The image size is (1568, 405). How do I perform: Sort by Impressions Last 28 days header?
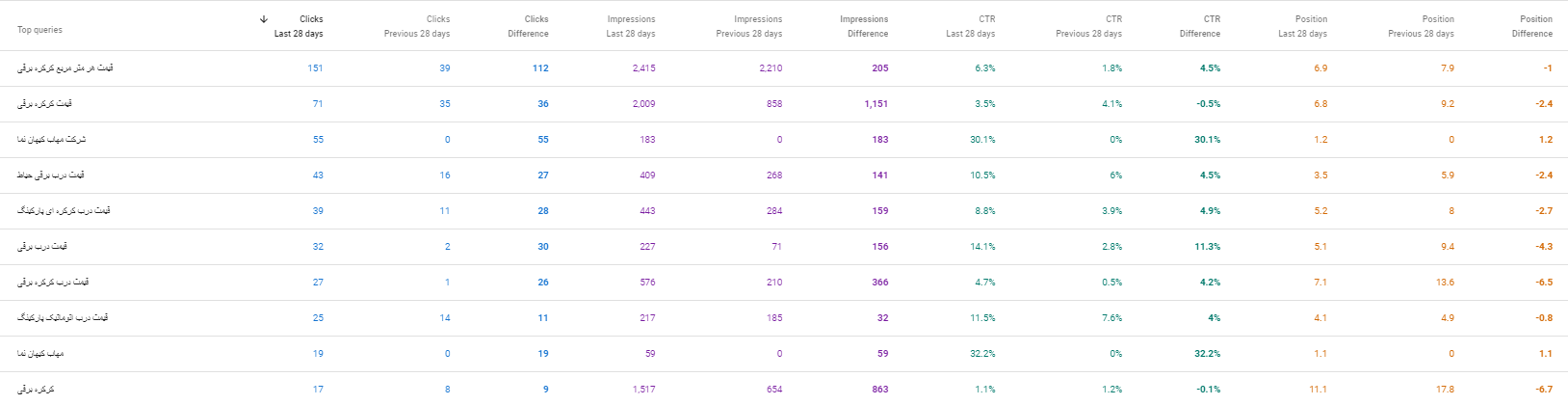pyautogui.click(x=631, y=26)
